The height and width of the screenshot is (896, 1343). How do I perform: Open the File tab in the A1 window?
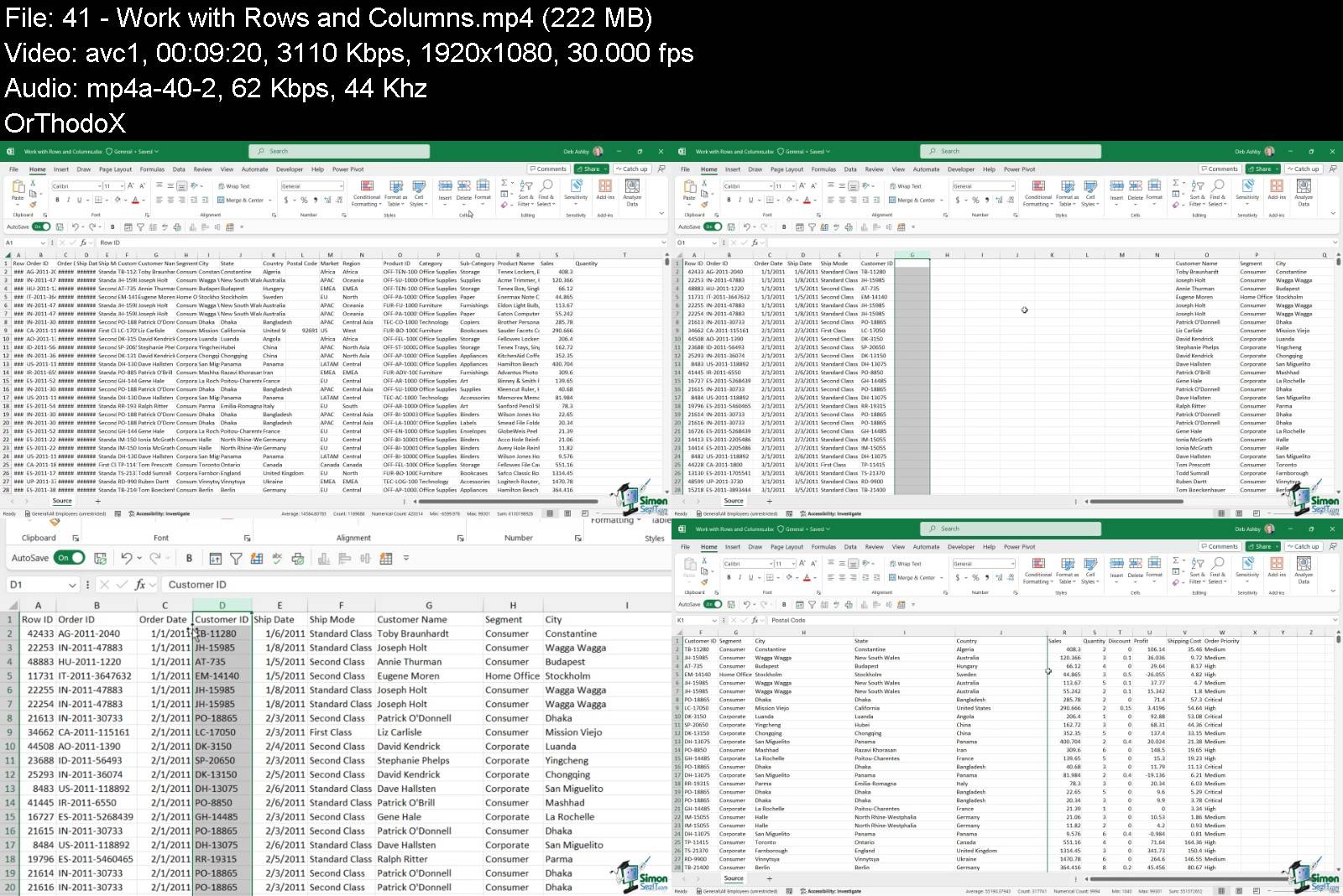pyautogui.click(x=13, y=169)
